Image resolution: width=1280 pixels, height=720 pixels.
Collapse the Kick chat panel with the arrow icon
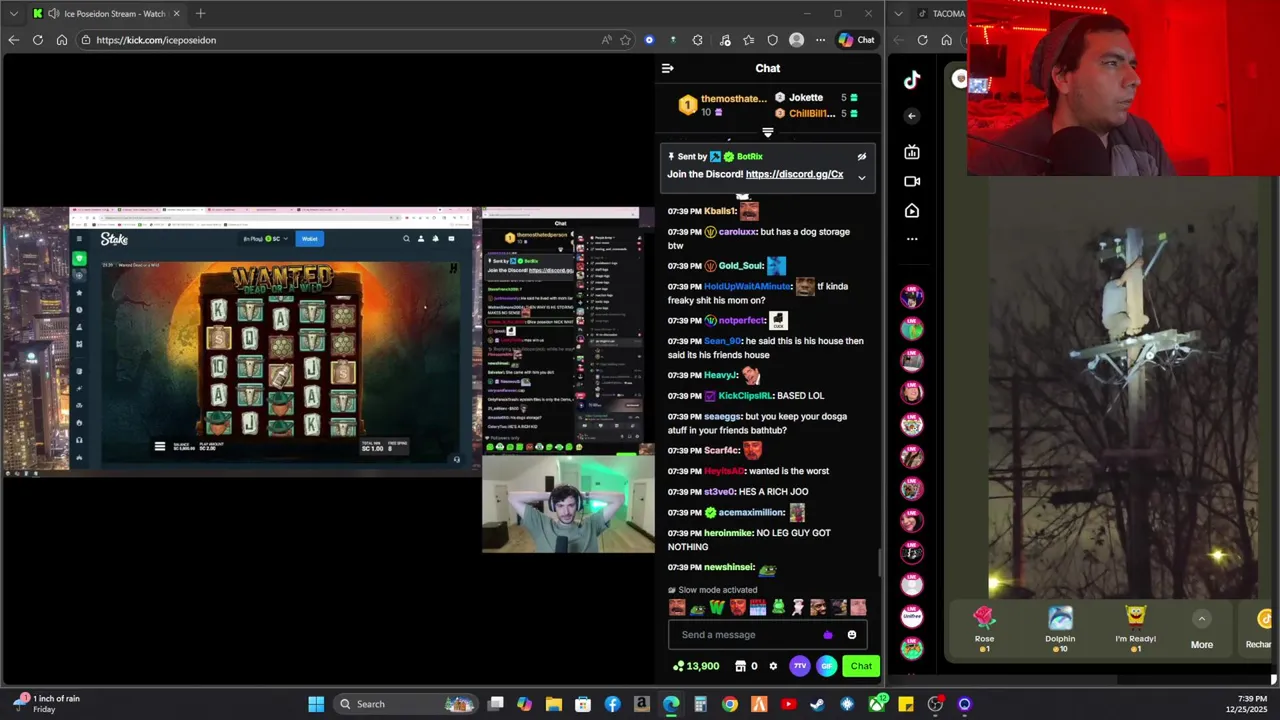click(x=667, y=68)
